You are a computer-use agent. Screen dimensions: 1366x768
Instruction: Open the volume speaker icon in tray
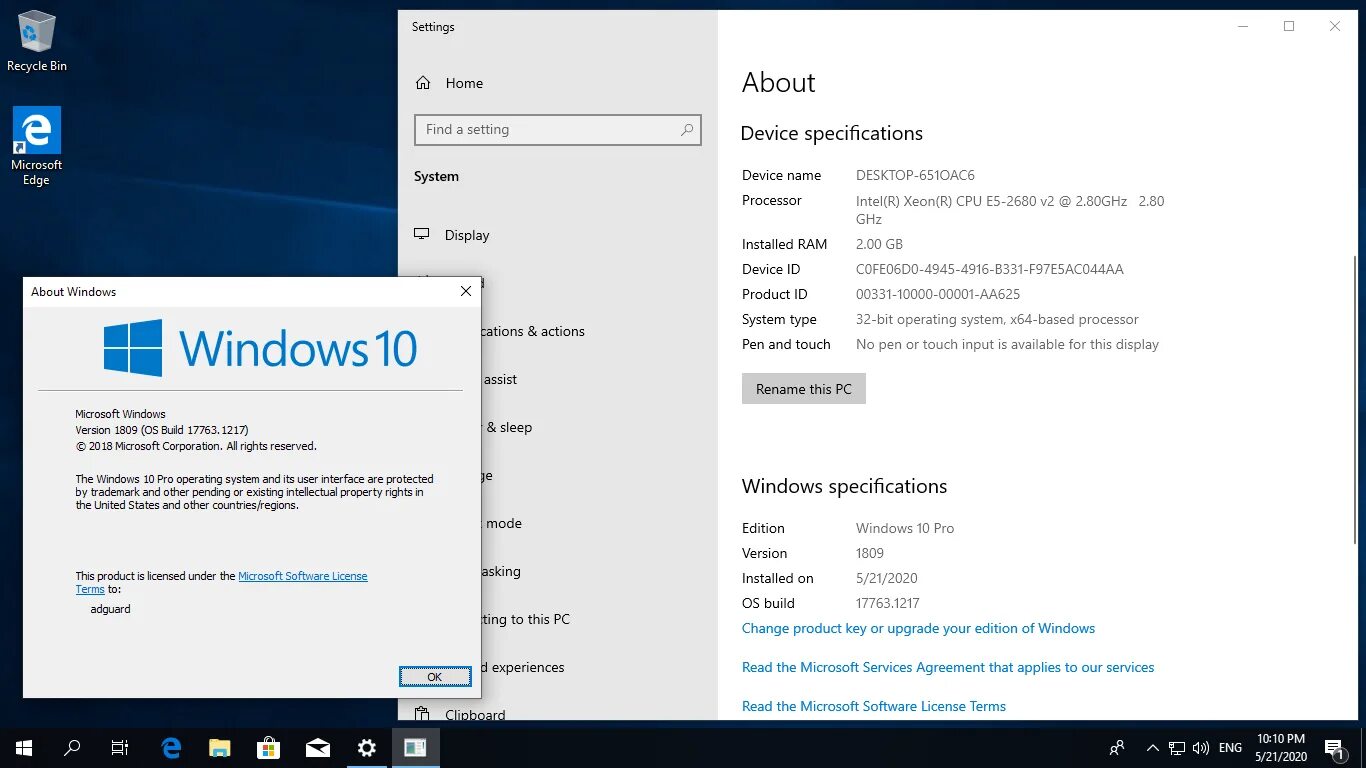click(x=1201, y=748)
